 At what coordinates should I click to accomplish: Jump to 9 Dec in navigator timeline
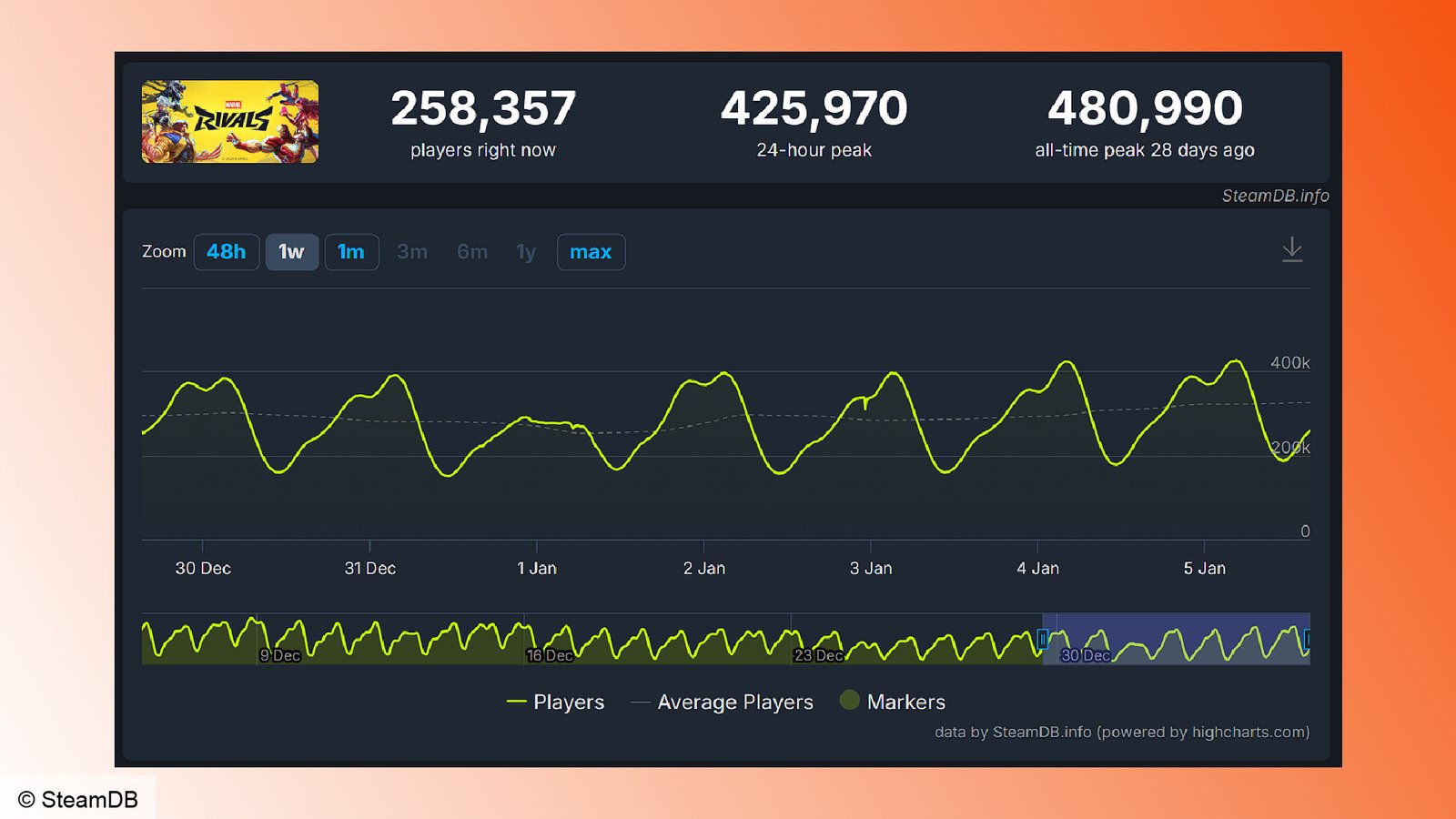tap(279, 655)
